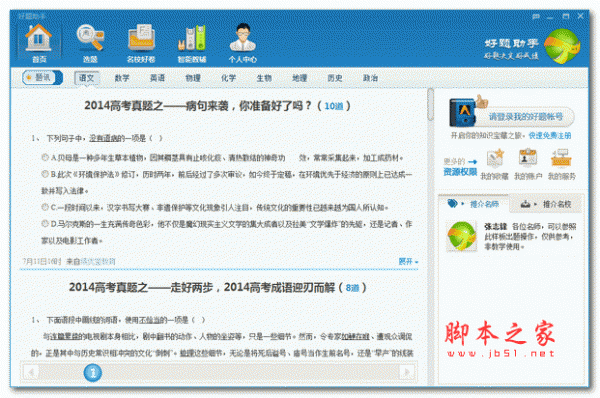Open the 我的账户 ID card icon
The width and height of the screenshot is (600, 398).
528,158
